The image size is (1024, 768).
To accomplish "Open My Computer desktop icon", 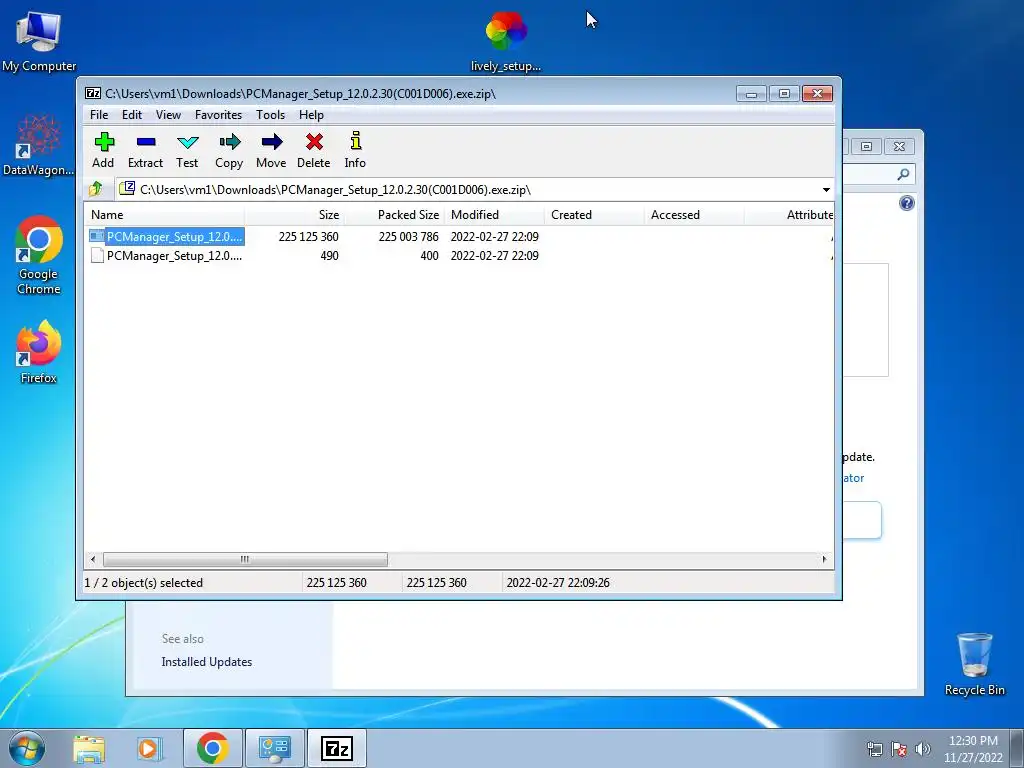I will pyautogui.click(x=39, y=40).
